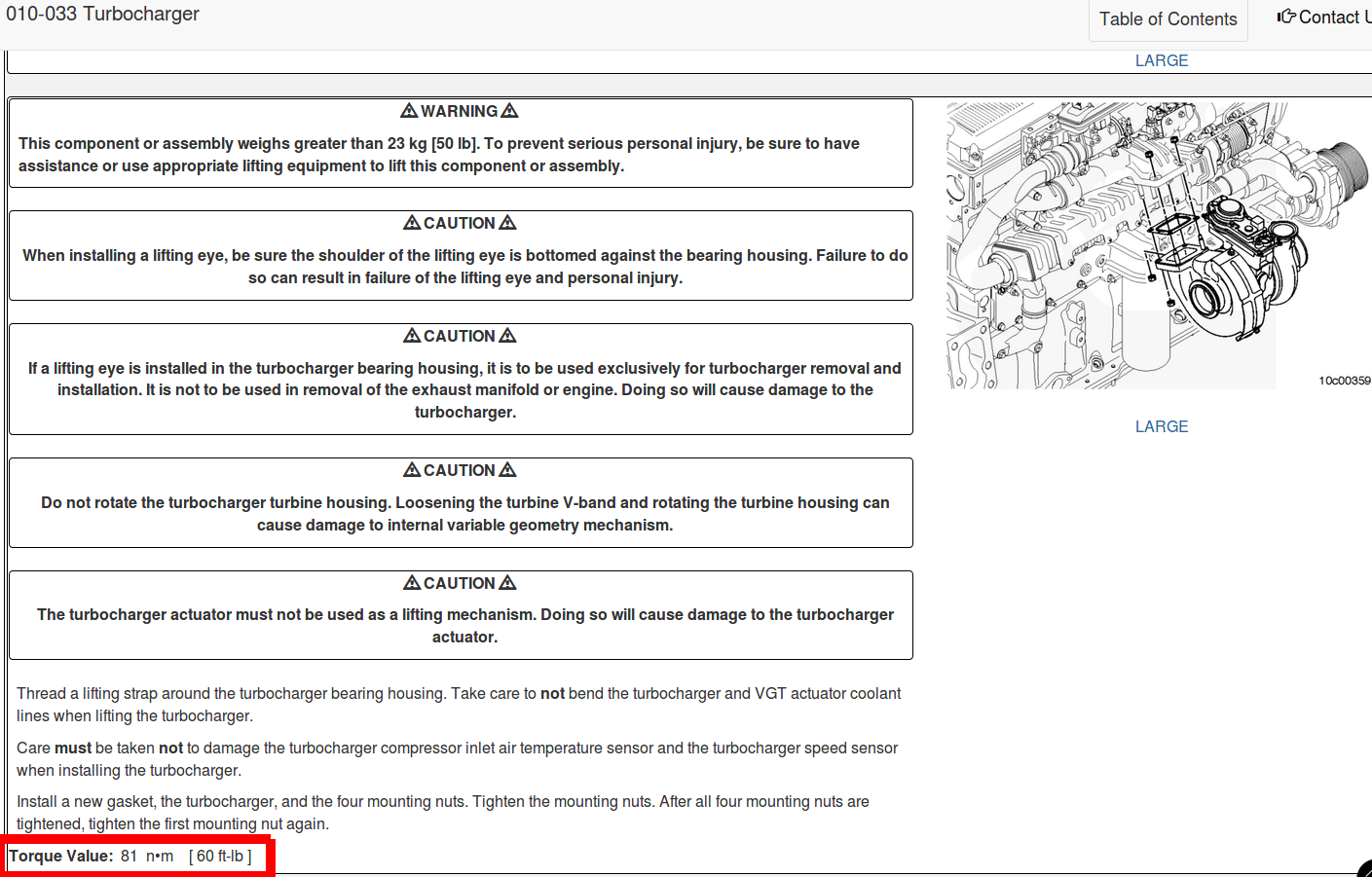The height and width of the screenshot is (877, 1372).
Task: Click the image reference number 10c00359
Action: click(x=1345, y=381)
